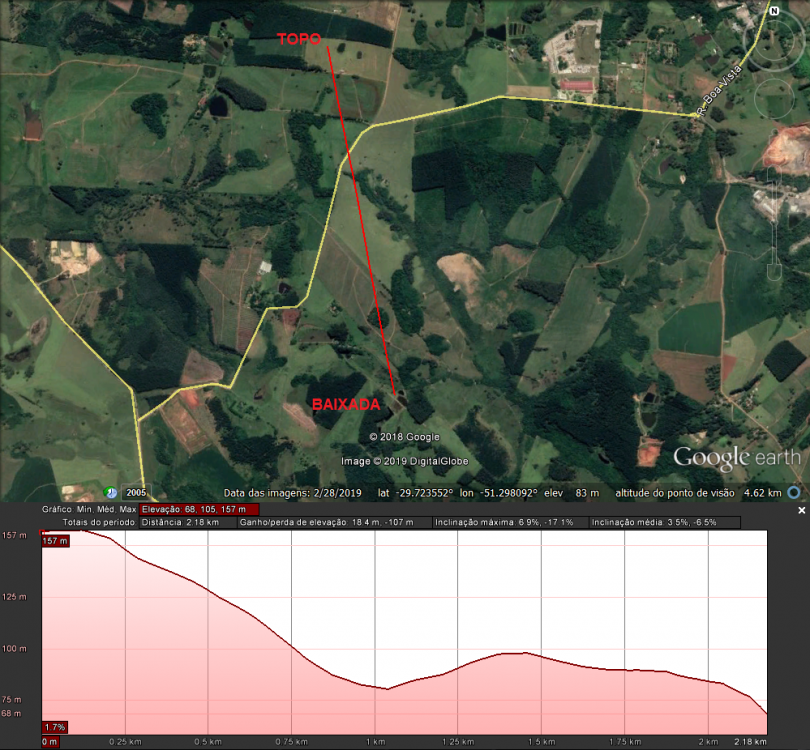Click the 2005 marker on the time slider

coord(136,492)
